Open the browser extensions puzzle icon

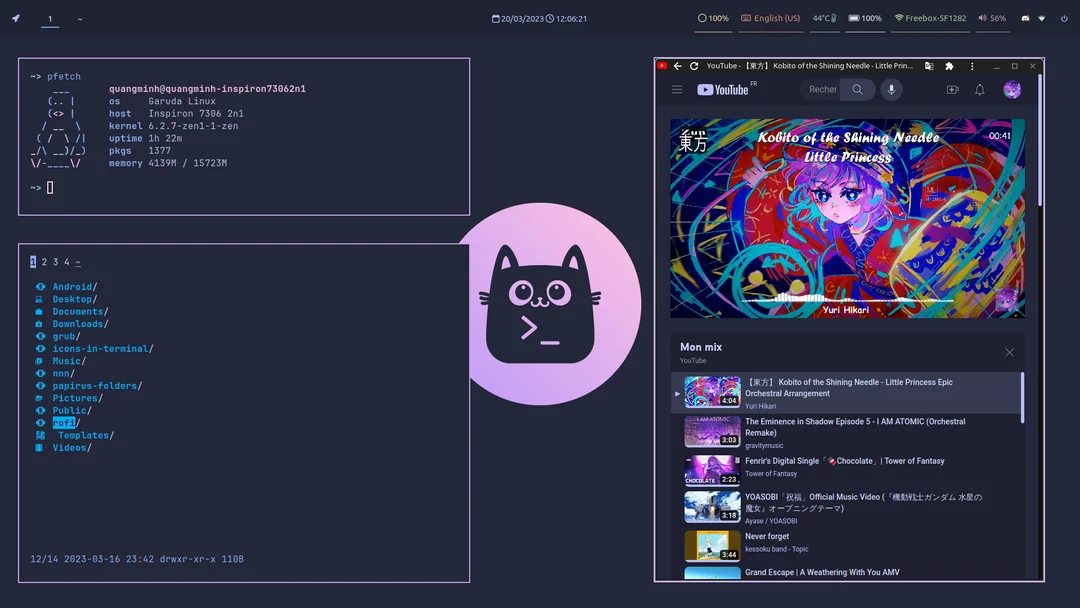[949, 67]
